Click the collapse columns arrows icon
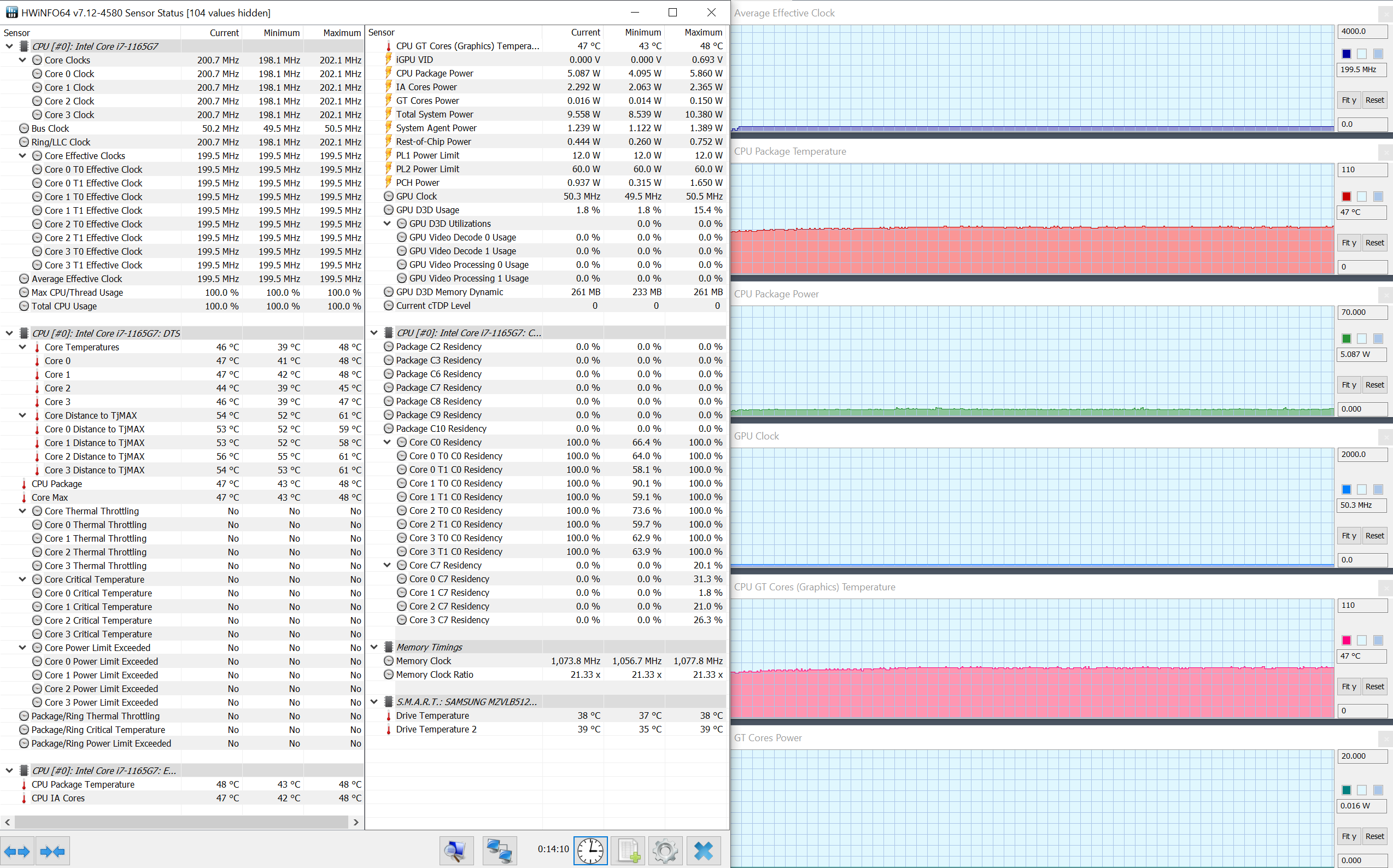 pyautogui.click(x=52, y=852)
